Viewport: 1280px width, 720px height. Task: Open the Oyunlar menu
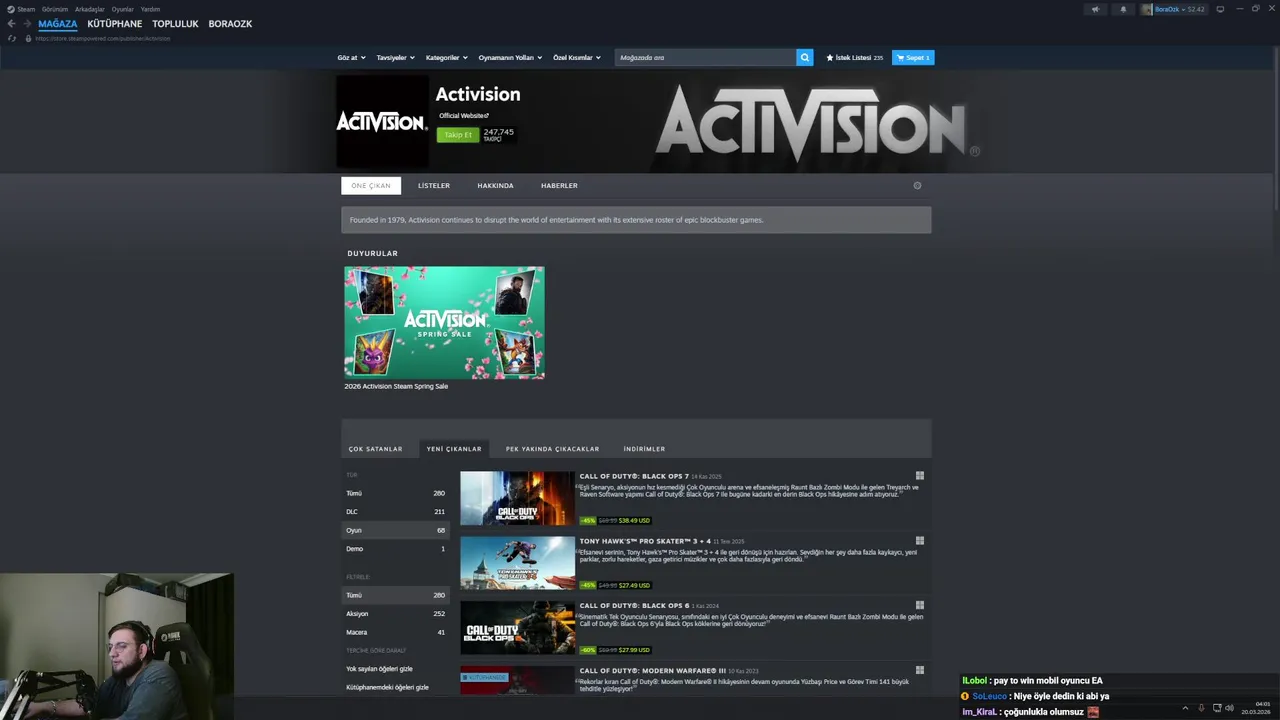point(123,9)
